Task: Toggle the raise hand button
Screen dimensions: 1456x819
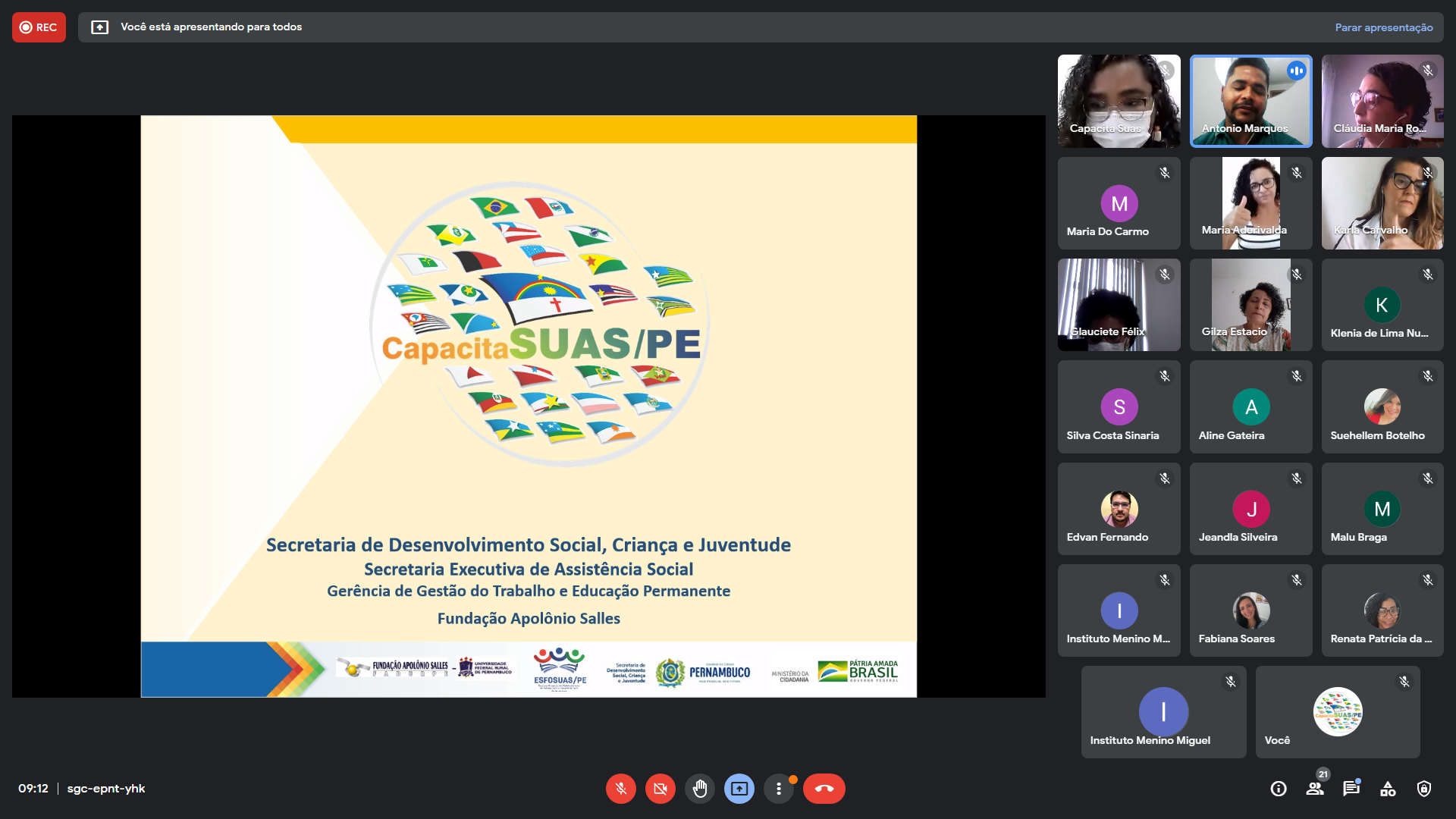Action: click(x=699, y=789)
